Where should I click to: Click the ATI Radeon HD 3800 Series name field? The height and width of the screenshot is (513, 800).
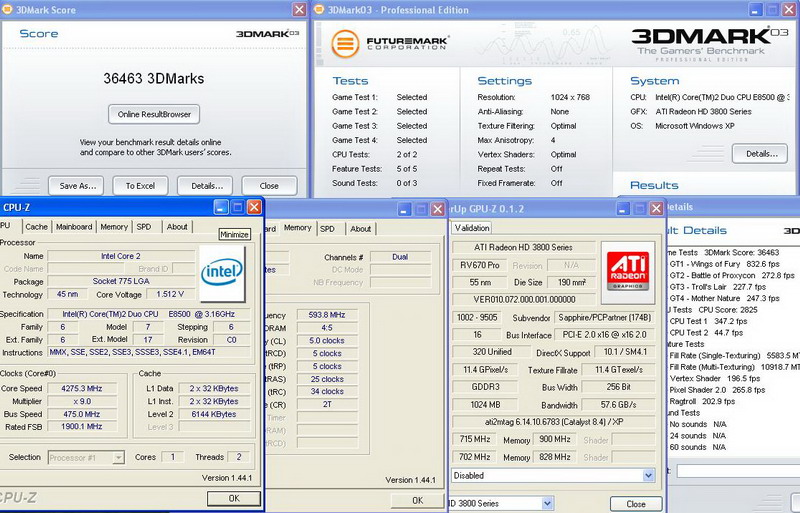click(x=523, y=247)
